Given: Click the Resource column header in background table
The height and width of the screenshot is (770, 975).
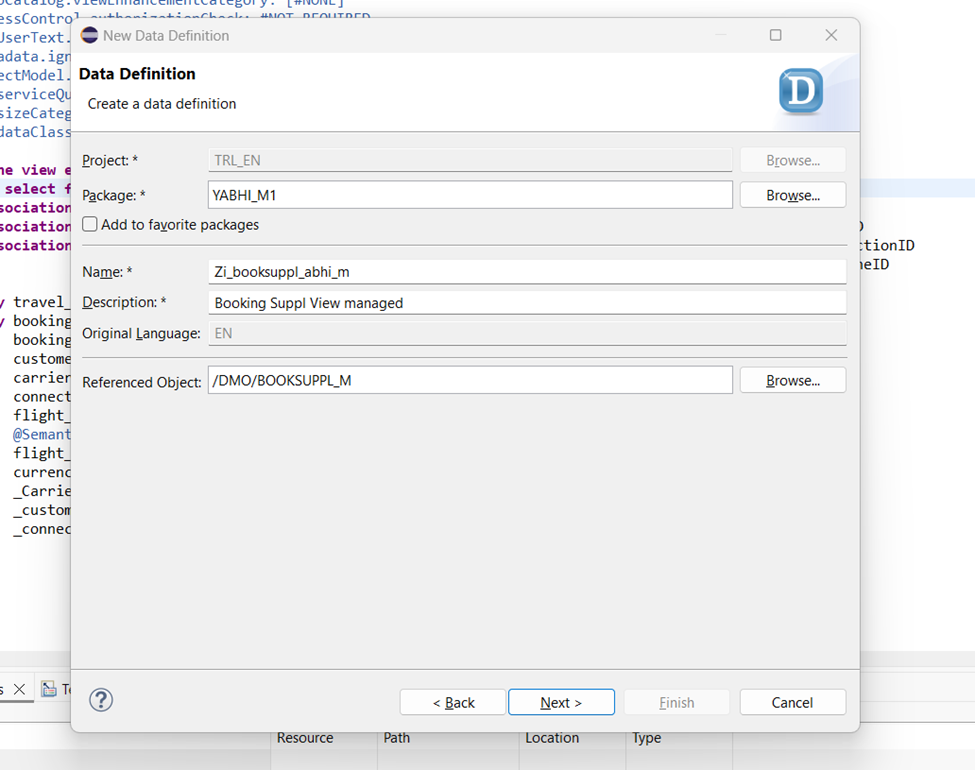Looking at the screenshot, I should (x=305, y=738).
